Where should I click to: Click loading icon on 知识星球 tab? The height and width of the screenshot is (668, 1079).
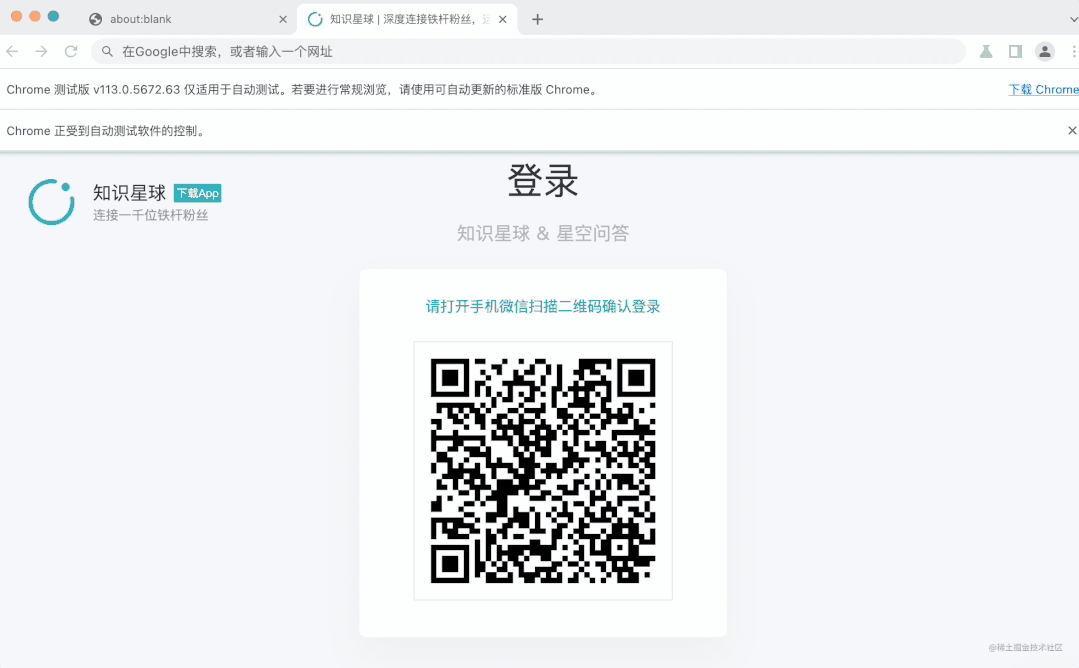click(x=315, y=19)
